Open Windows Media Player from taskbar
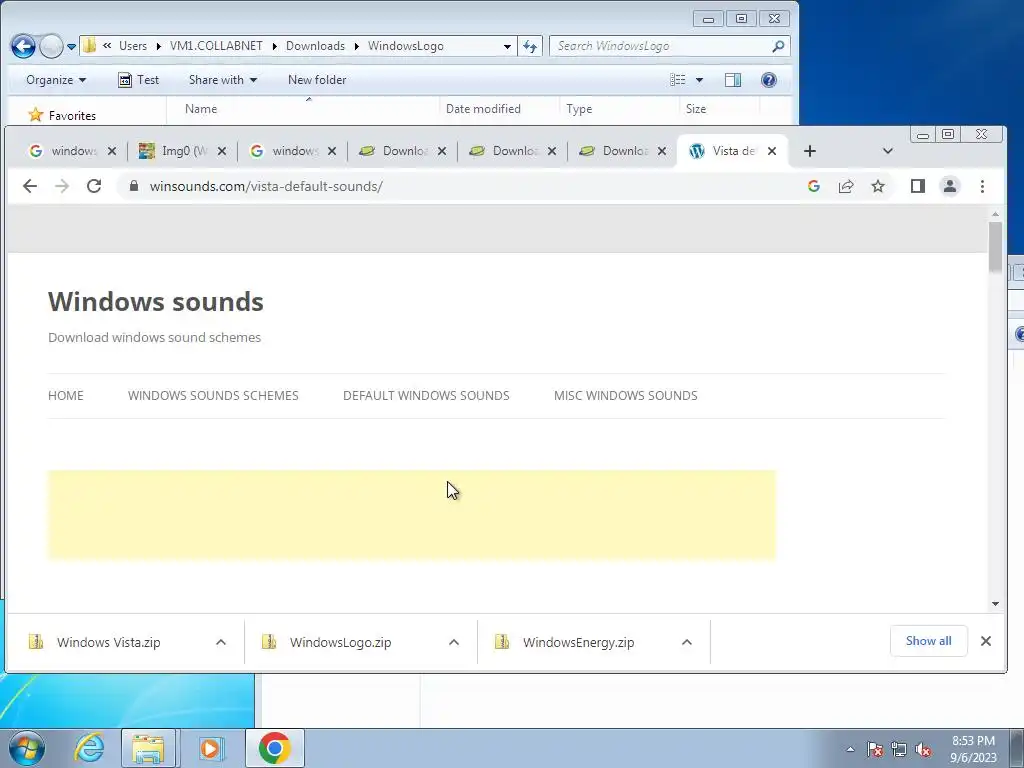1024x768 pixels. tap(210, 748)
